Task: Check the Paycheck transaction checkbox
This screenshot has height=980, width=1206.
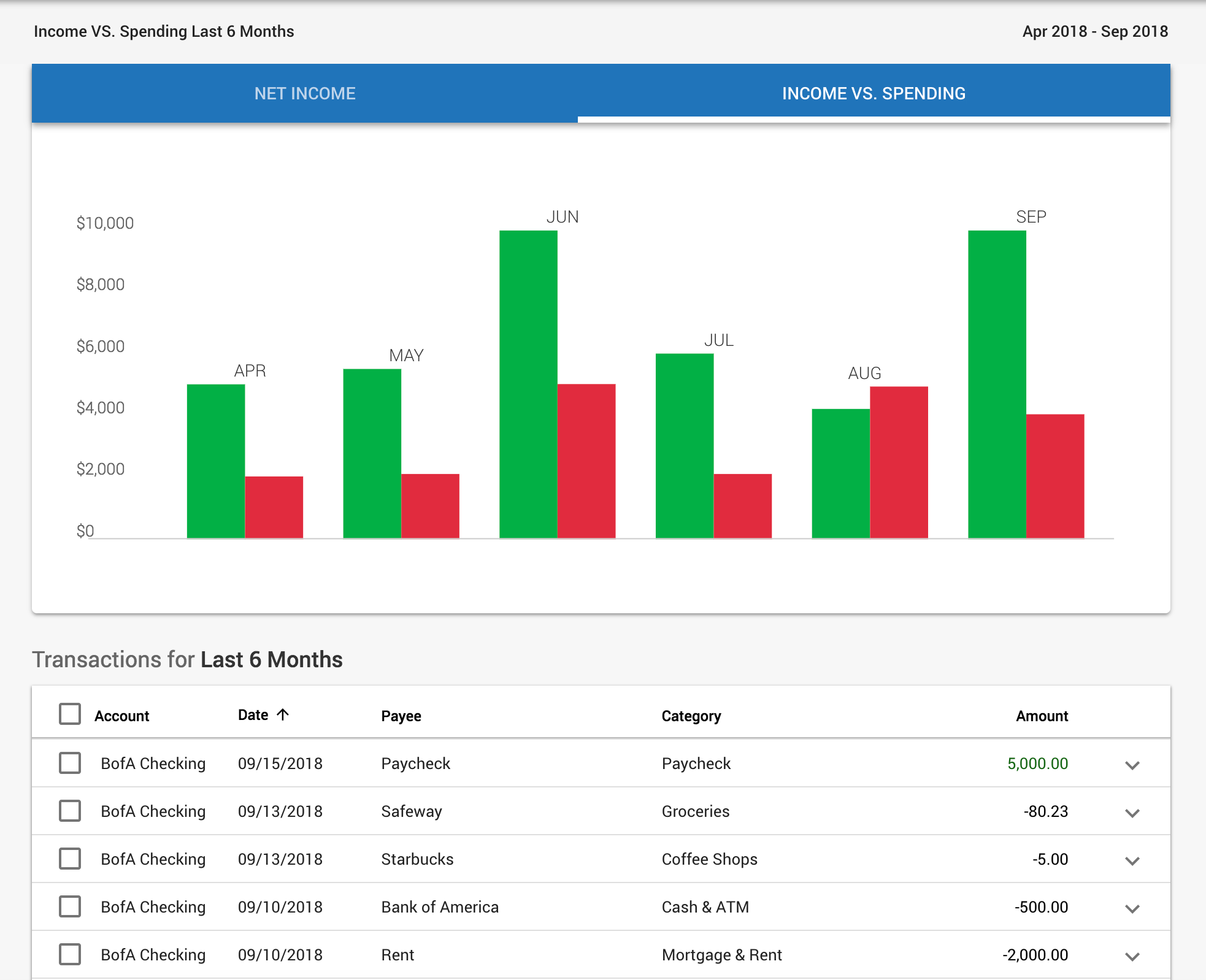Action: (70, 764)
